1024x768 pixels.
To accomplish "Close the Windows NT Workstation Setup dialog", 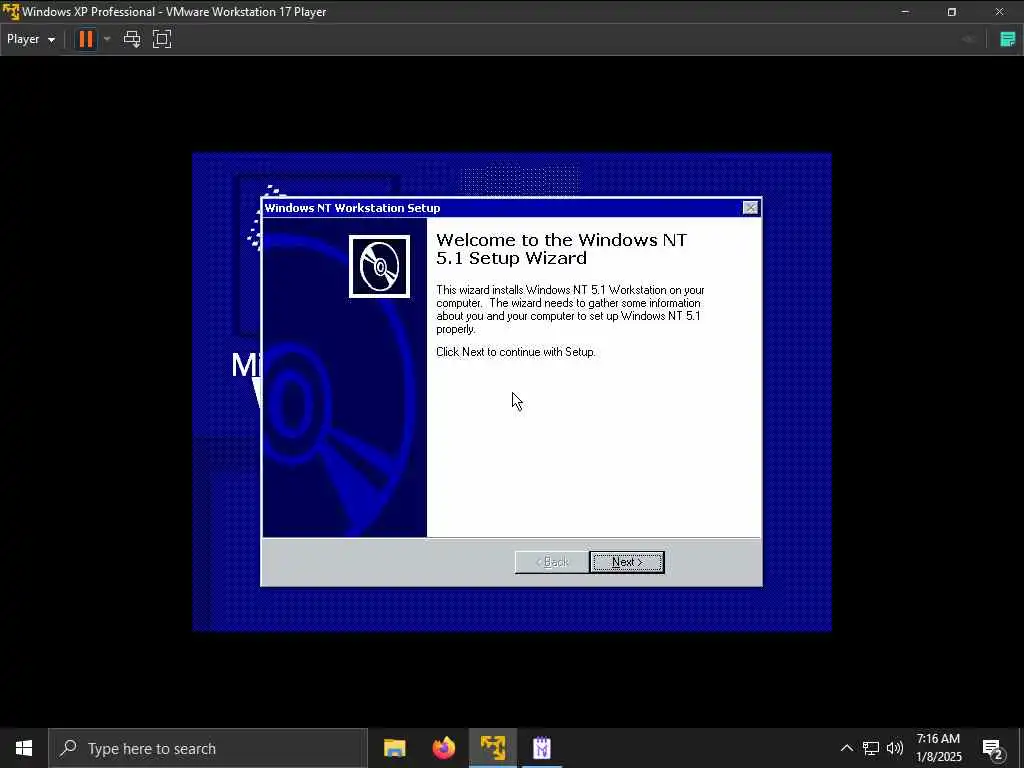I will click(x=750, y=208).
